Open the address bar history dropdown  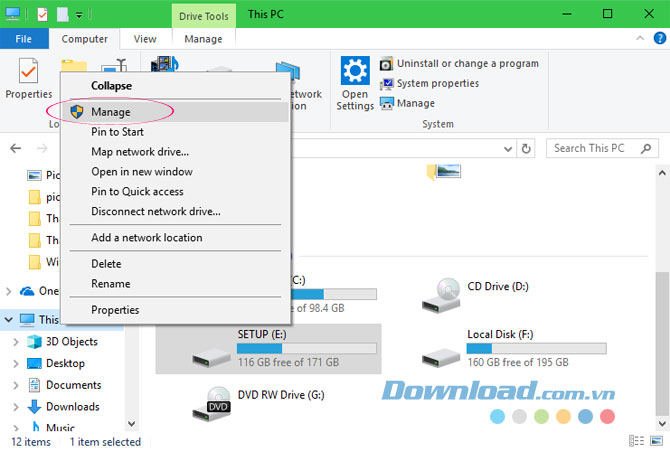point(508,149)
